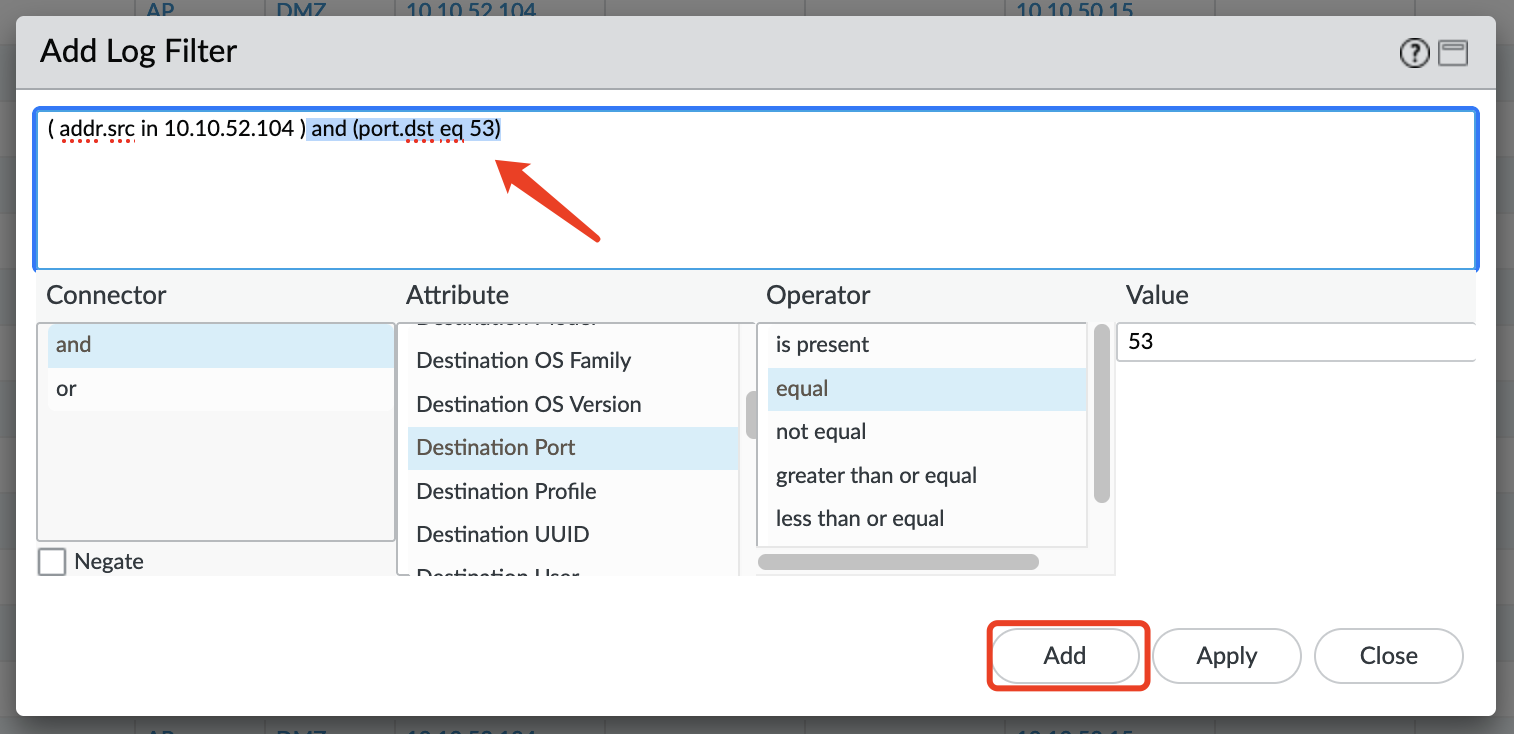Tick the Negate checkbox
Screen dimensions: 1514x734
coord(52,562)
